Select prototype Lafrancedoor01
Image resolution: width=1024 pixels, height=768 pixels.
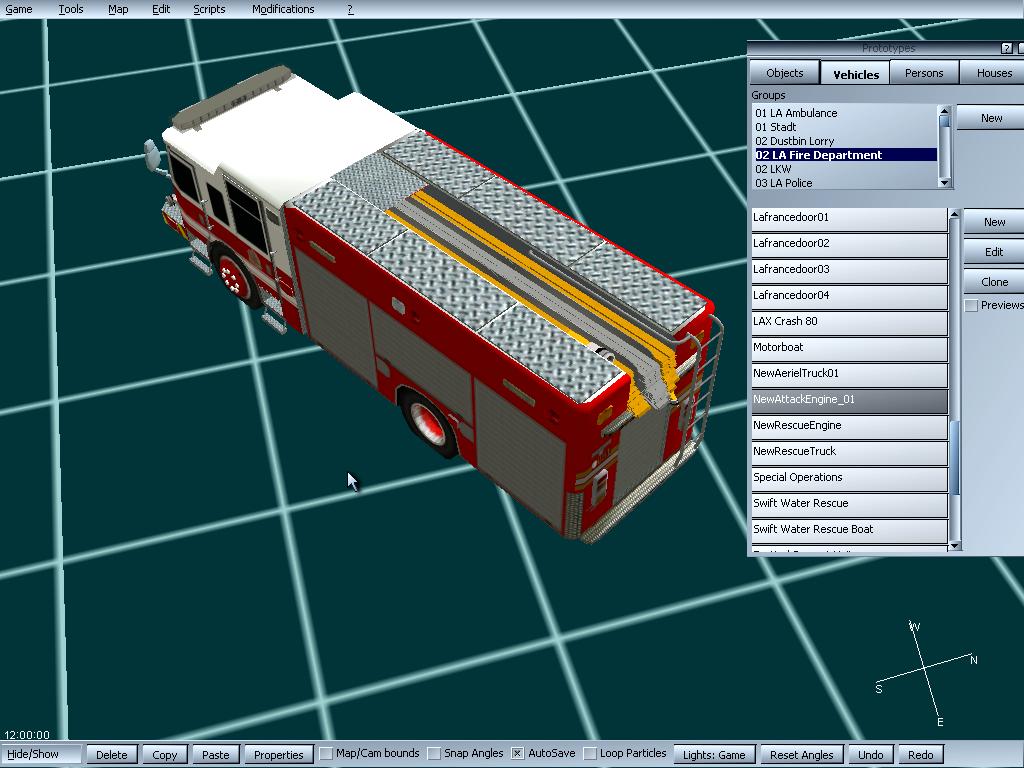pyautogui.click(x=849, y=219)
